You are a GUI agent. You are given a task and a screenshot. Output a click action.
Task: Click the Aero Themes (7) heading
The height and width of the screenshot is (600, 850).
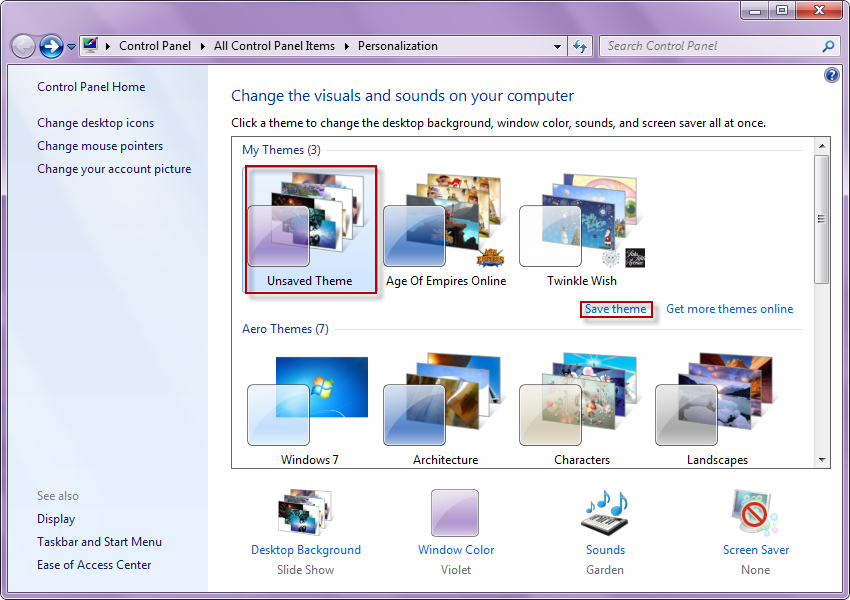[285, 329]
